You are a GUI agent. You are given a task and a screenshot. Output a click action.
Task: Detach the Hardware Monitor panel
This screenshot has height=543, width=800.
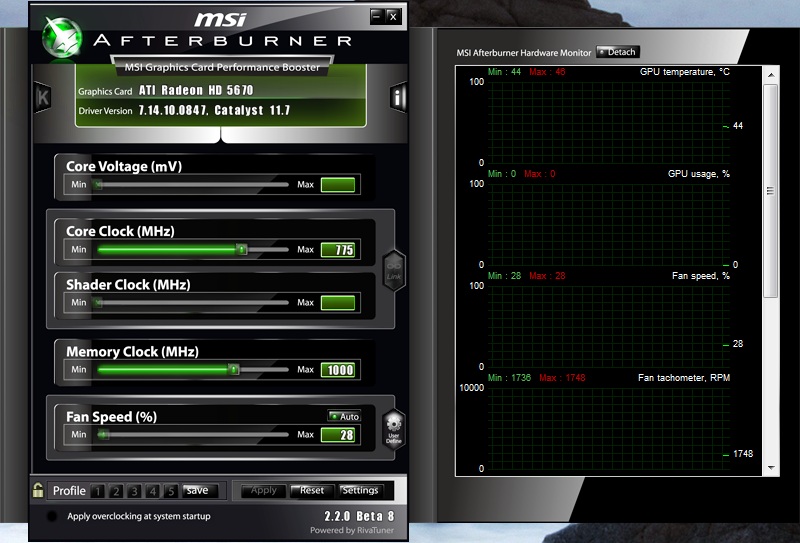(617, 52)
